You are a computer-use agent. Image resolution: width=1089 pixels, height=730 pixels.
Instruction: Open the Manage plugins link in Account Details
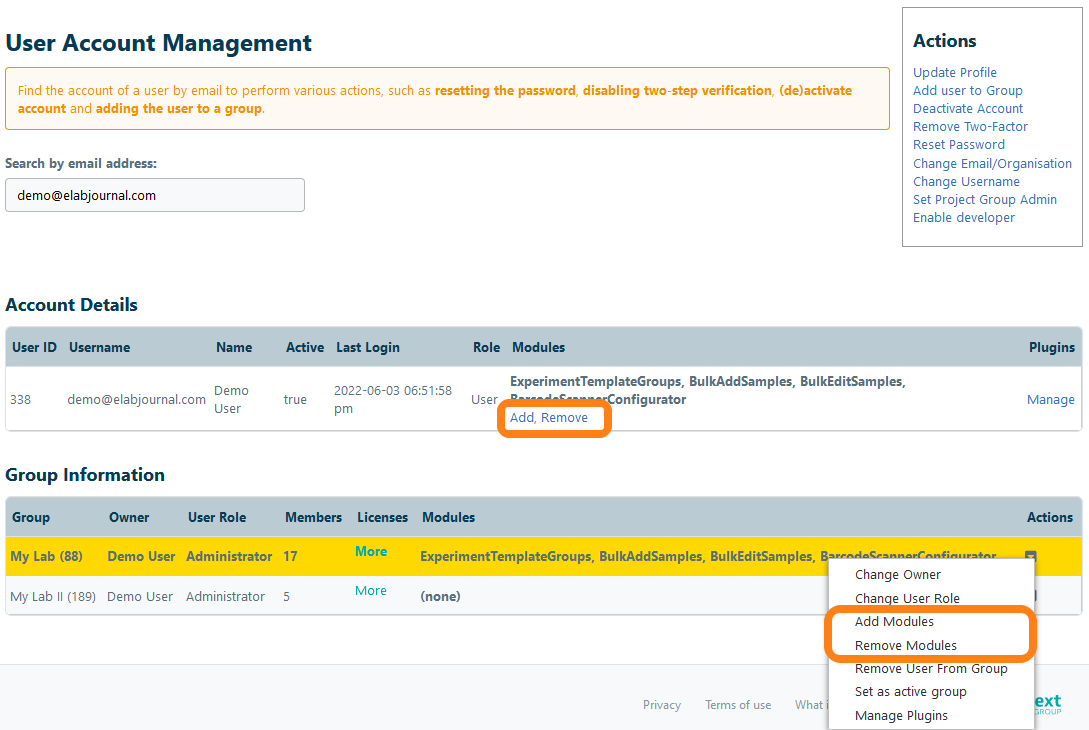(x=1050, y=400)
